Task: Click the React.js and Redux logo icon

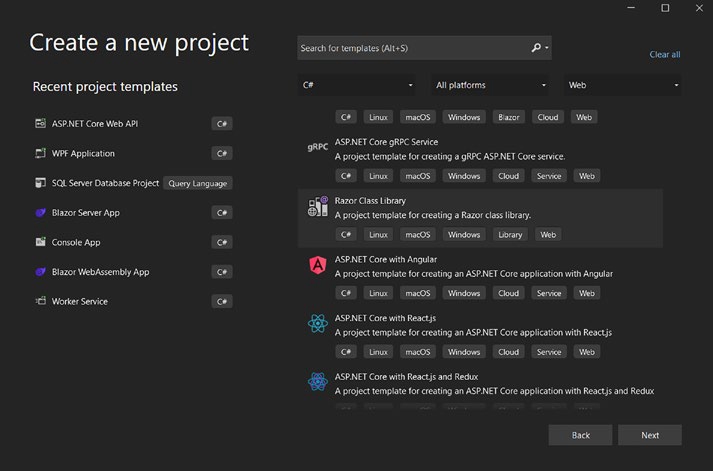Action: tap(318, 382)
